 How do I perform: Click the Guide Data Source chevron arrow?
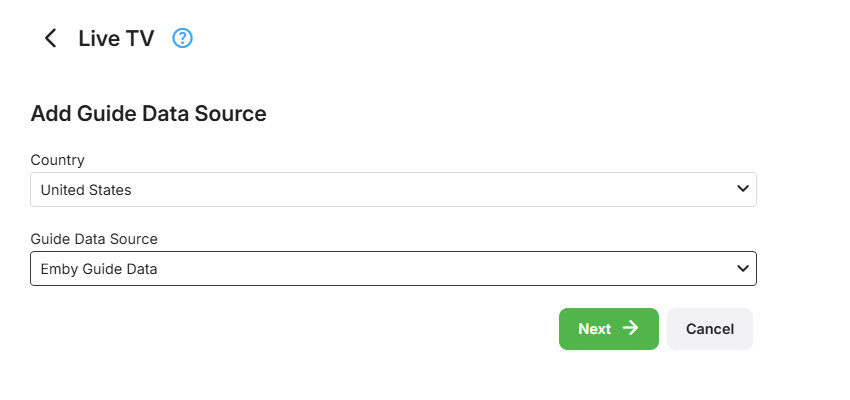coord(742,268)
